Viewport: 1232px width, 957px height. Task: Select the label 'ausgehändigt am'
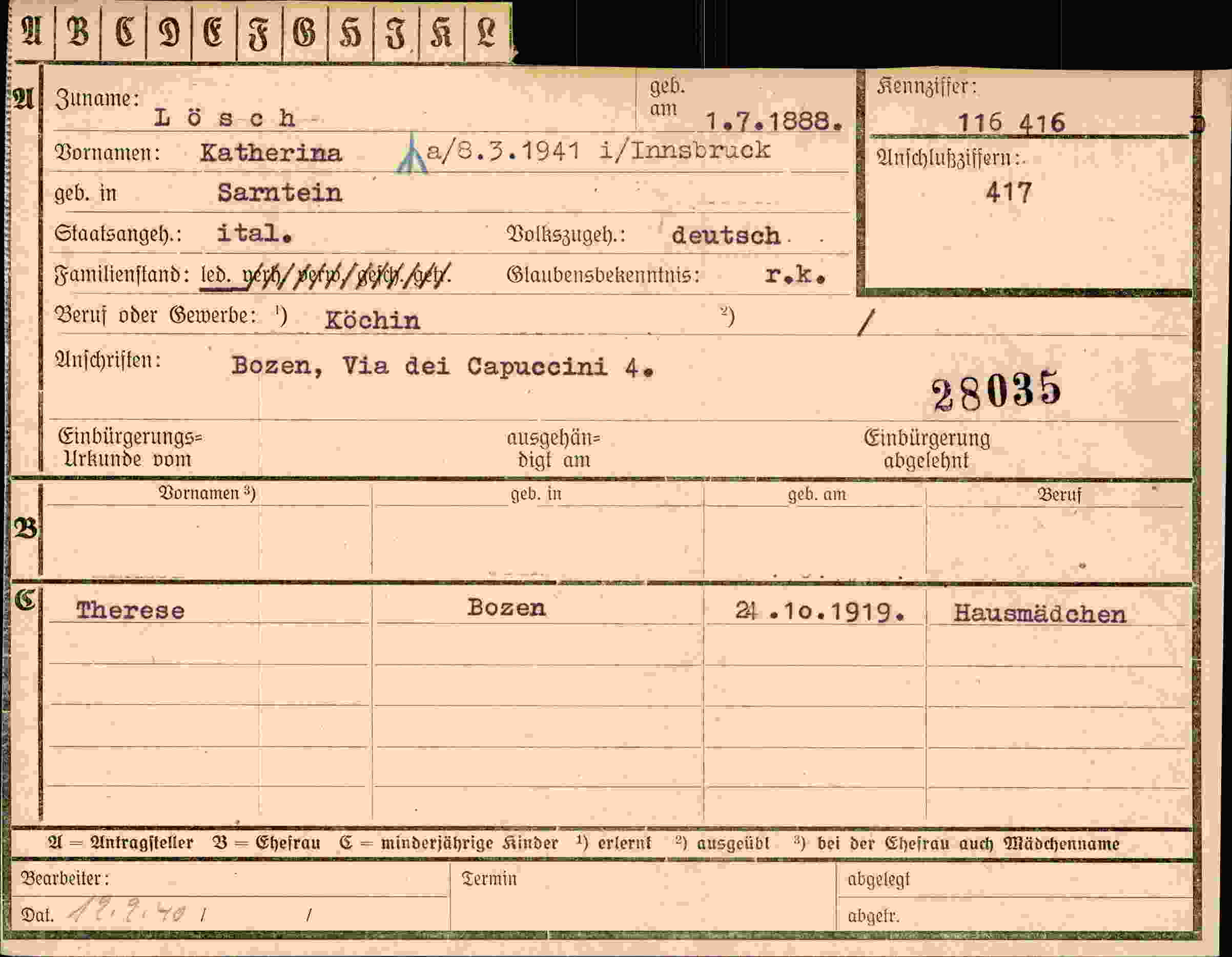coord(553,449)
